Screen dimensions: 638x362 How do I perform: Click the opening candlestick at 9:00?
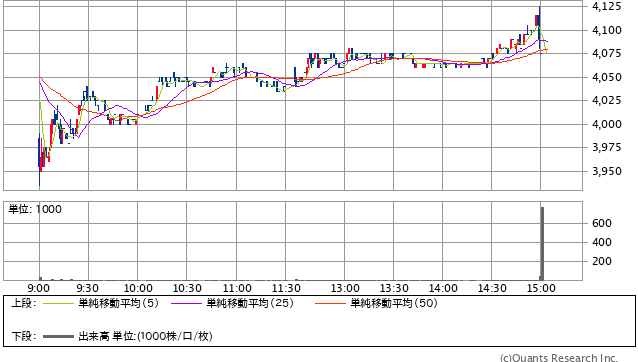[x=39, y=159]
